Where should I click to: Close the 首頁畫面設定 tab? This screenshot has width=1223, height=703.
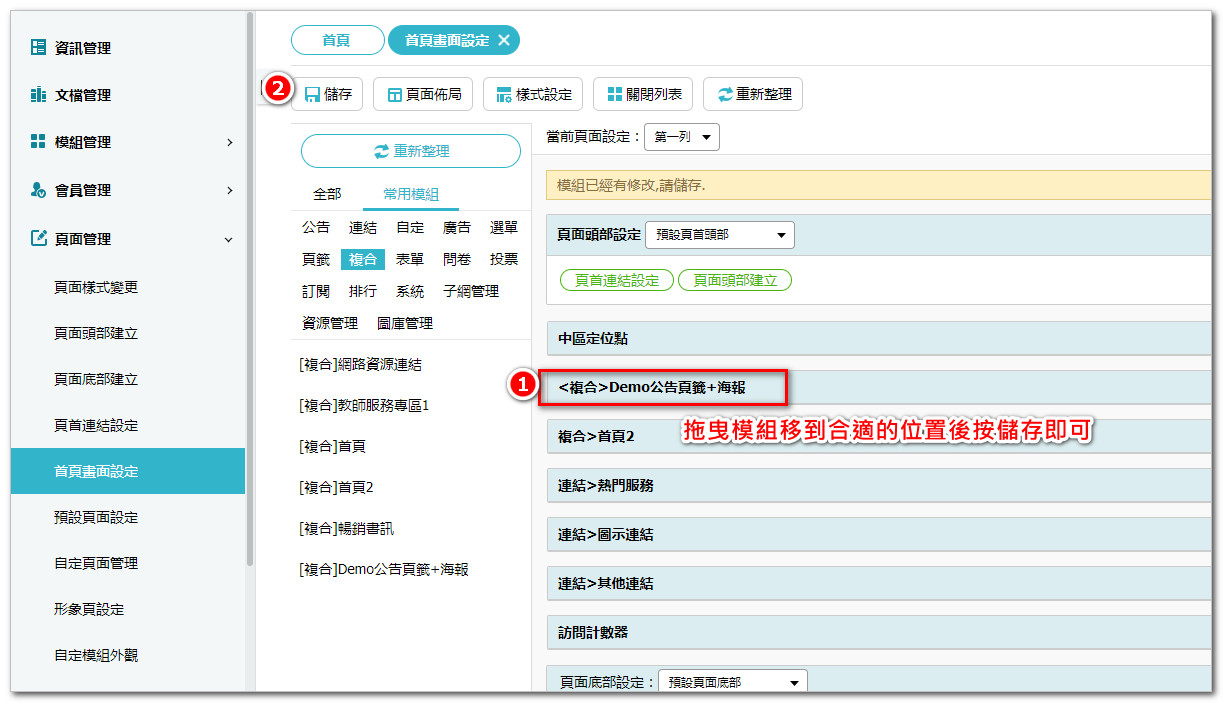coord(504,40)
